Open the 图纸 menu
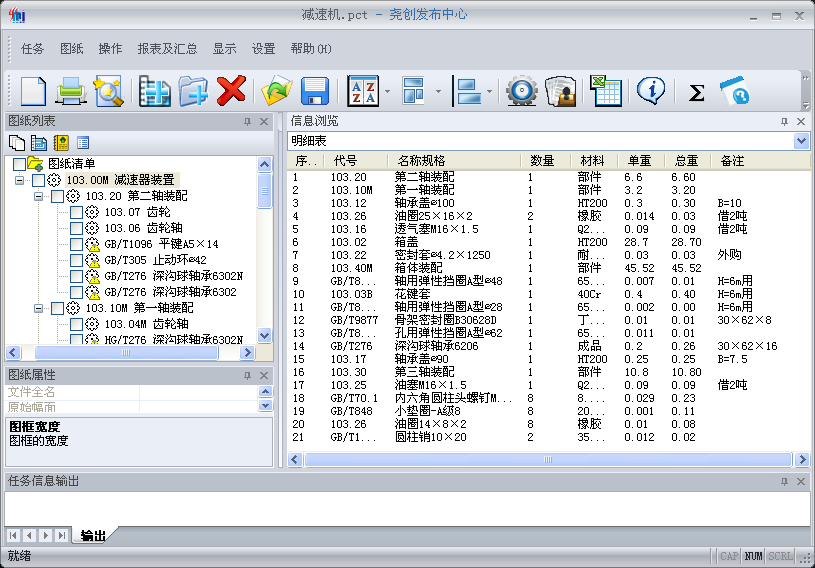 point(72,48)
